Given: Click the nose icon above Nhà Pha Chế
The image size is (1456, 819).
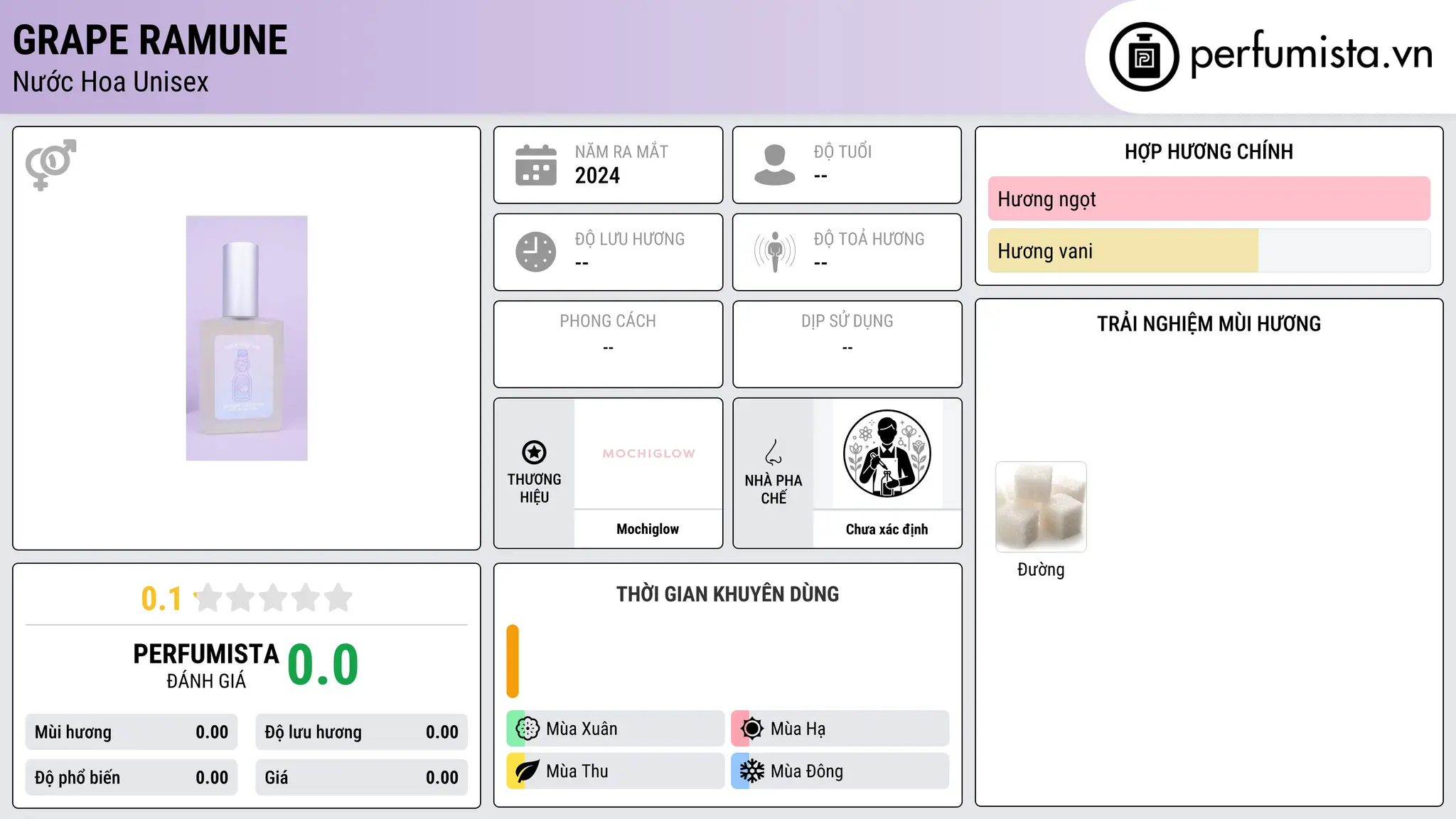Looking at the screenshot, I should (x=773, y=452).
